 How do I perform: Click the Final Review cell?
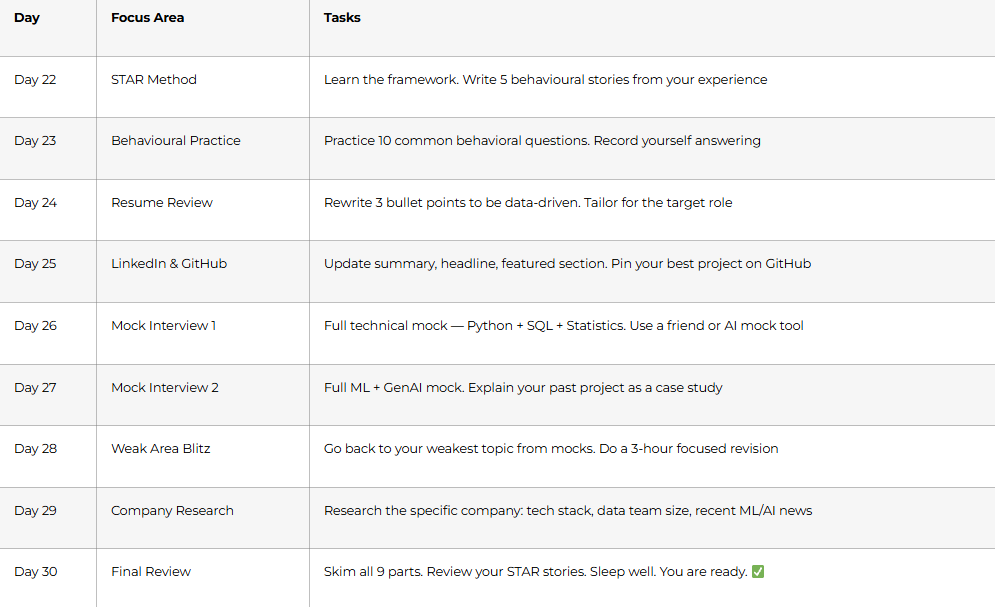pos(151,571)
